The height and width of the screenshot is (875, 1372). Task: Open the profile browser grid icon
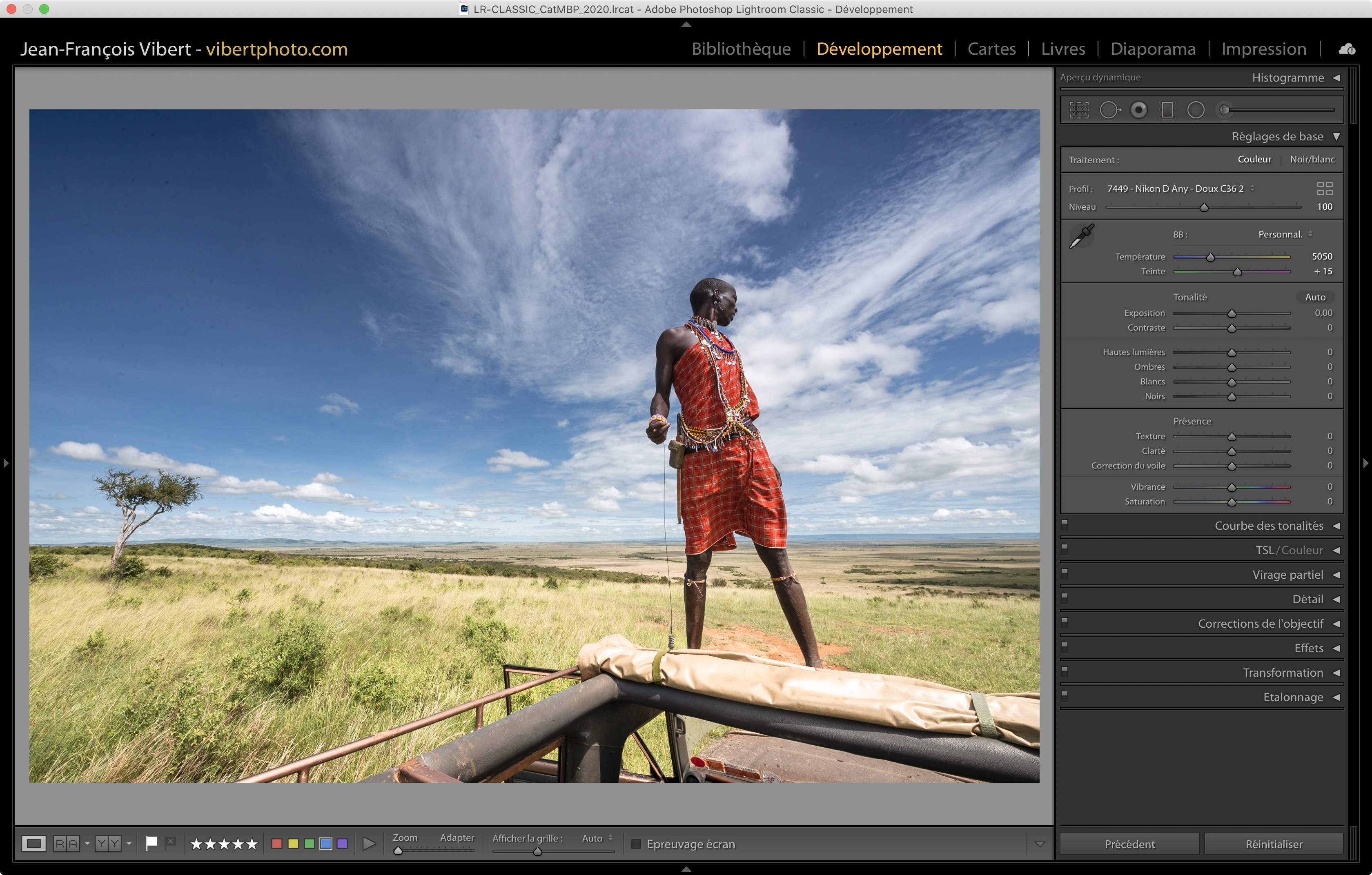click(1324, 189)
